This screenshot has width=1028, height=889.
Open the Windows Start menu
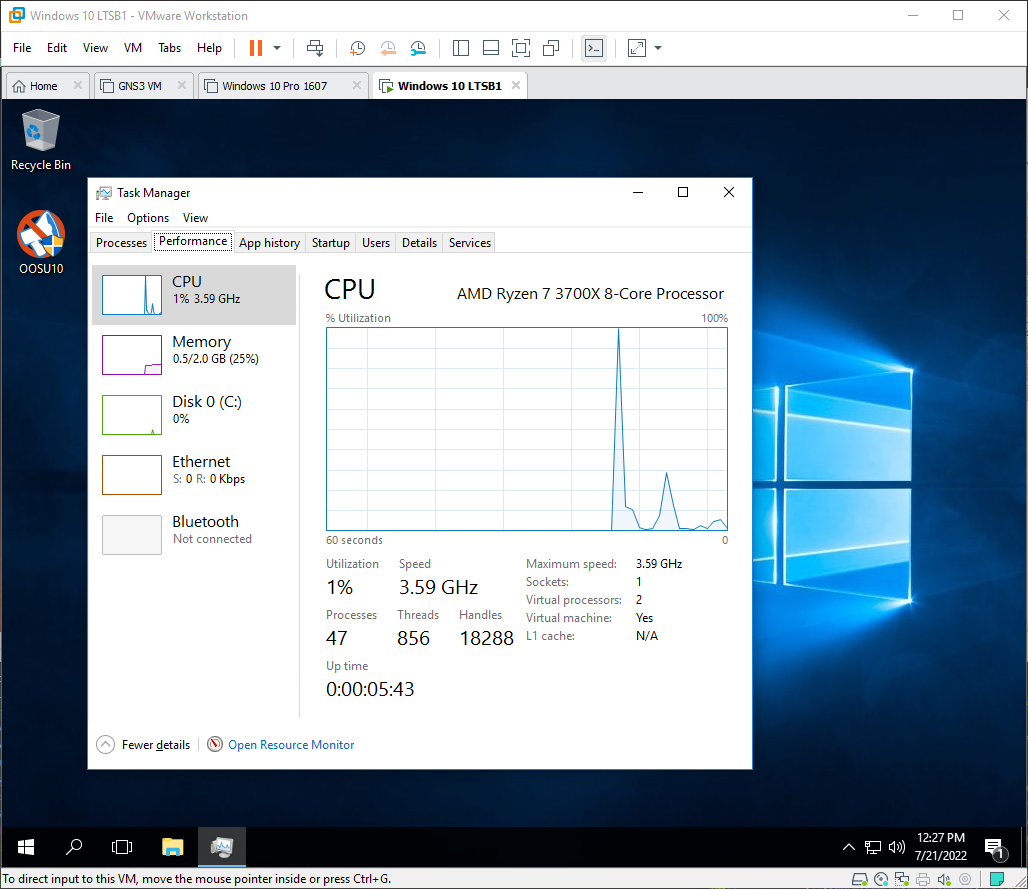click(26, 847)
